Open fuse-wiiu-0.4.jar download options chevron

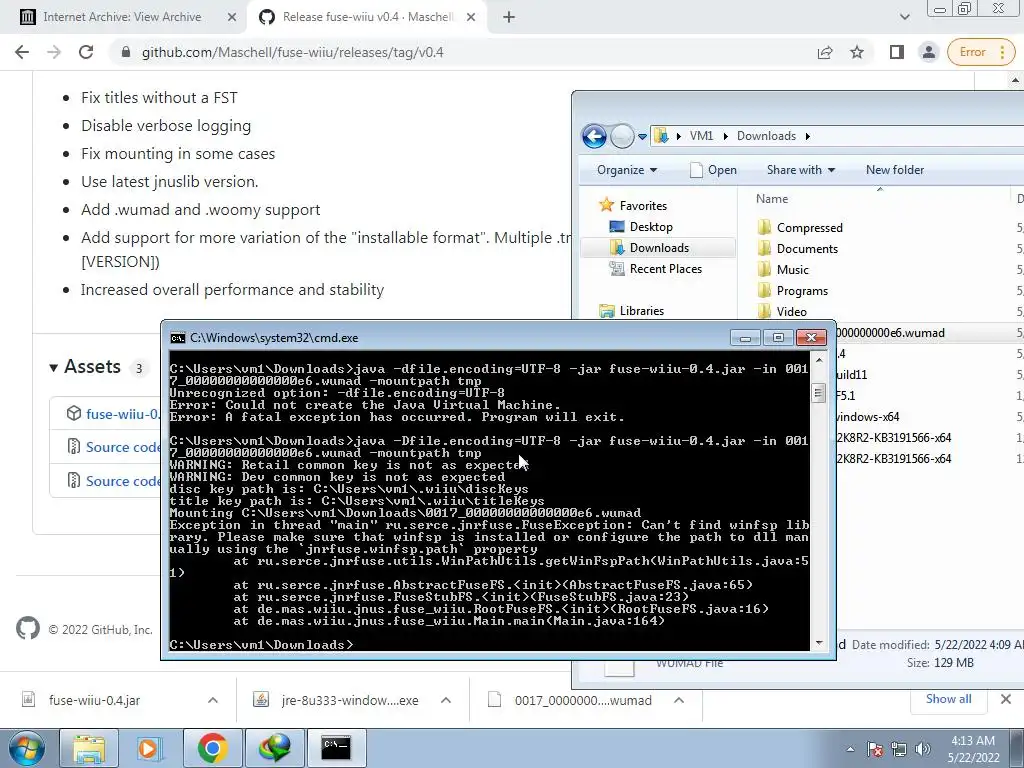coord(212,700)
